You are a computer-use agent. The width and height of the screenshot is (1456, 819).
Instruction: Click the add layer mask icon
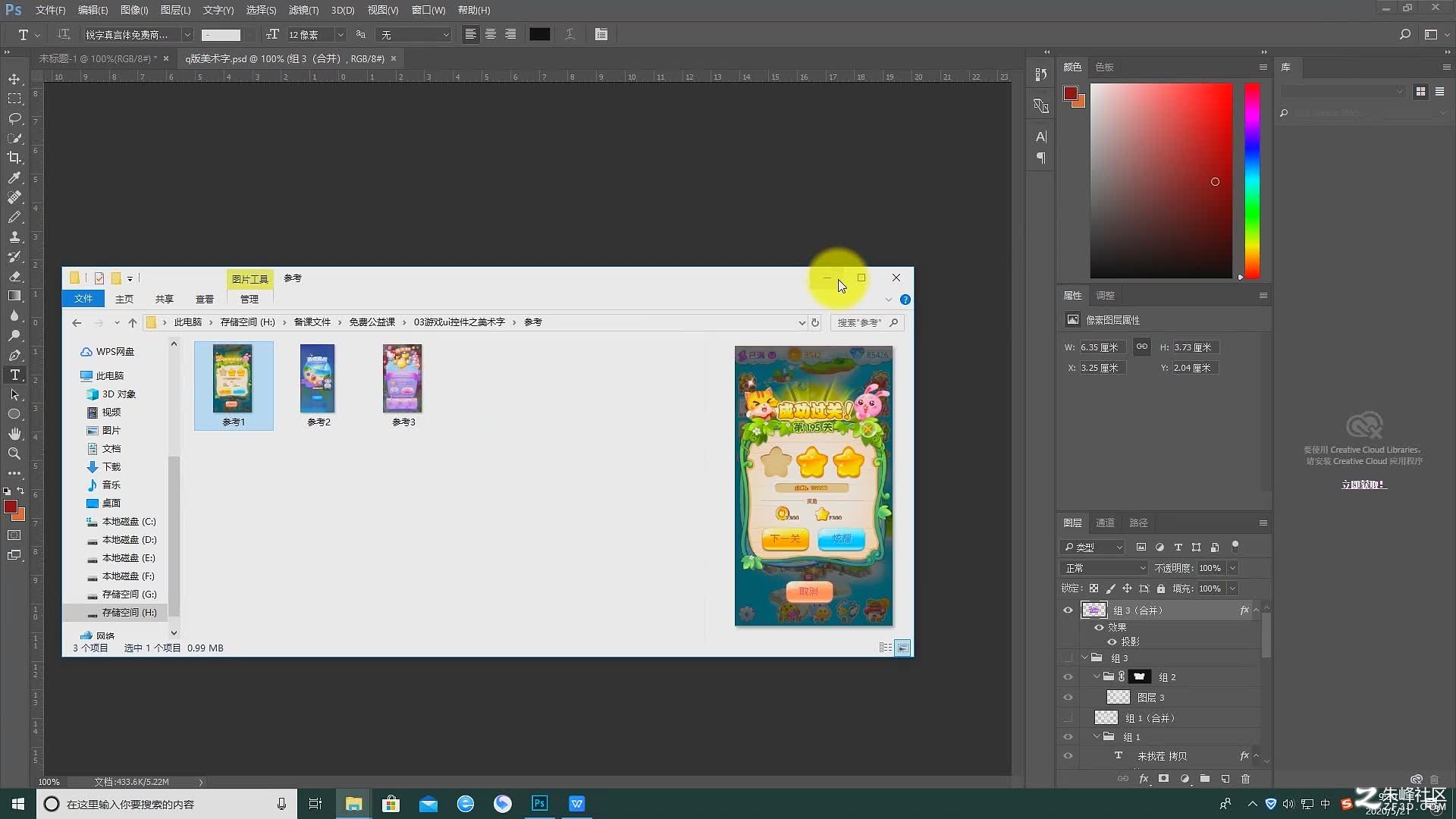click(x=1164, y=779)
